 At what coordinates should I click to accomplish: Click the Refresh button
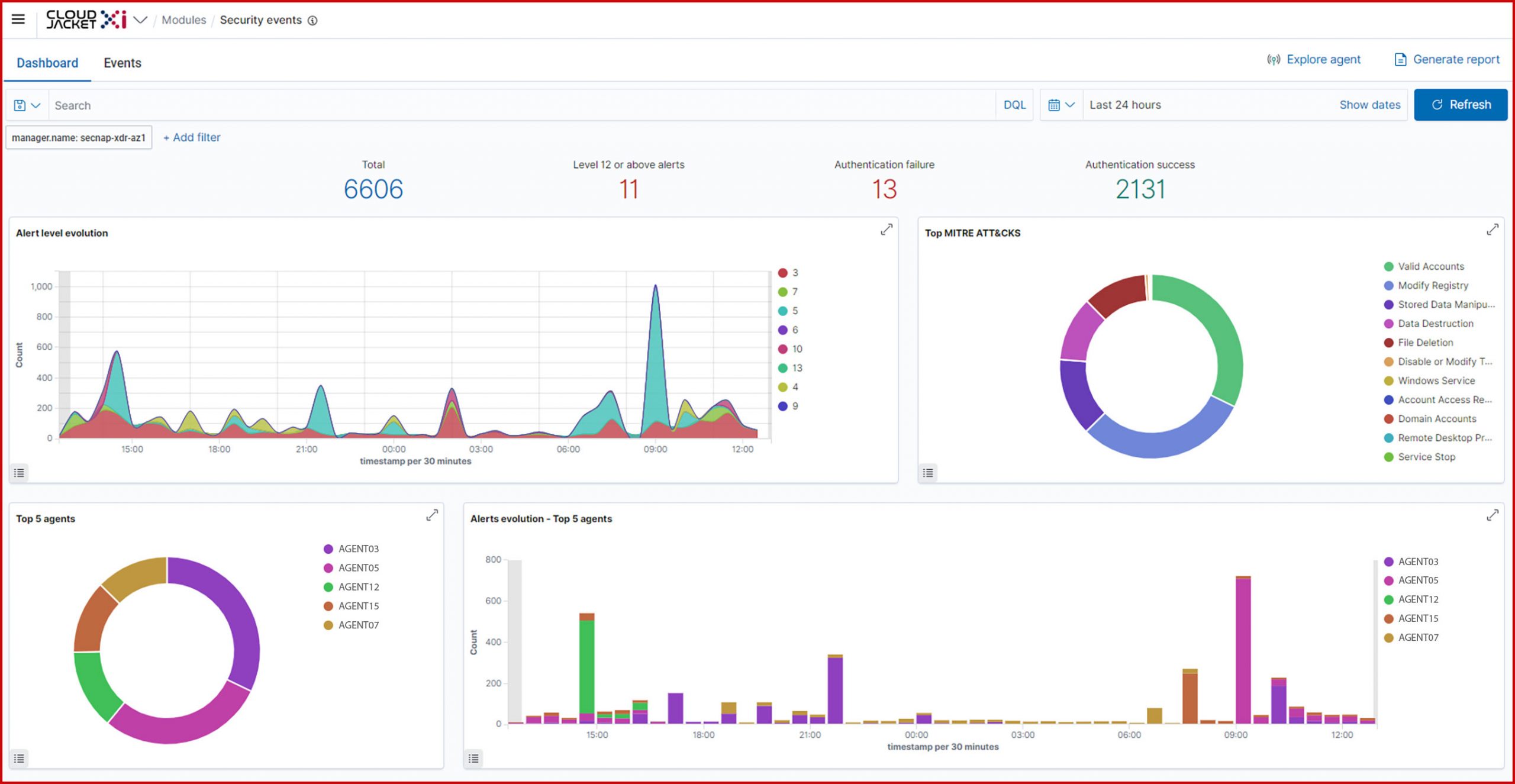pyautogui.click(x=1461, y=105)
